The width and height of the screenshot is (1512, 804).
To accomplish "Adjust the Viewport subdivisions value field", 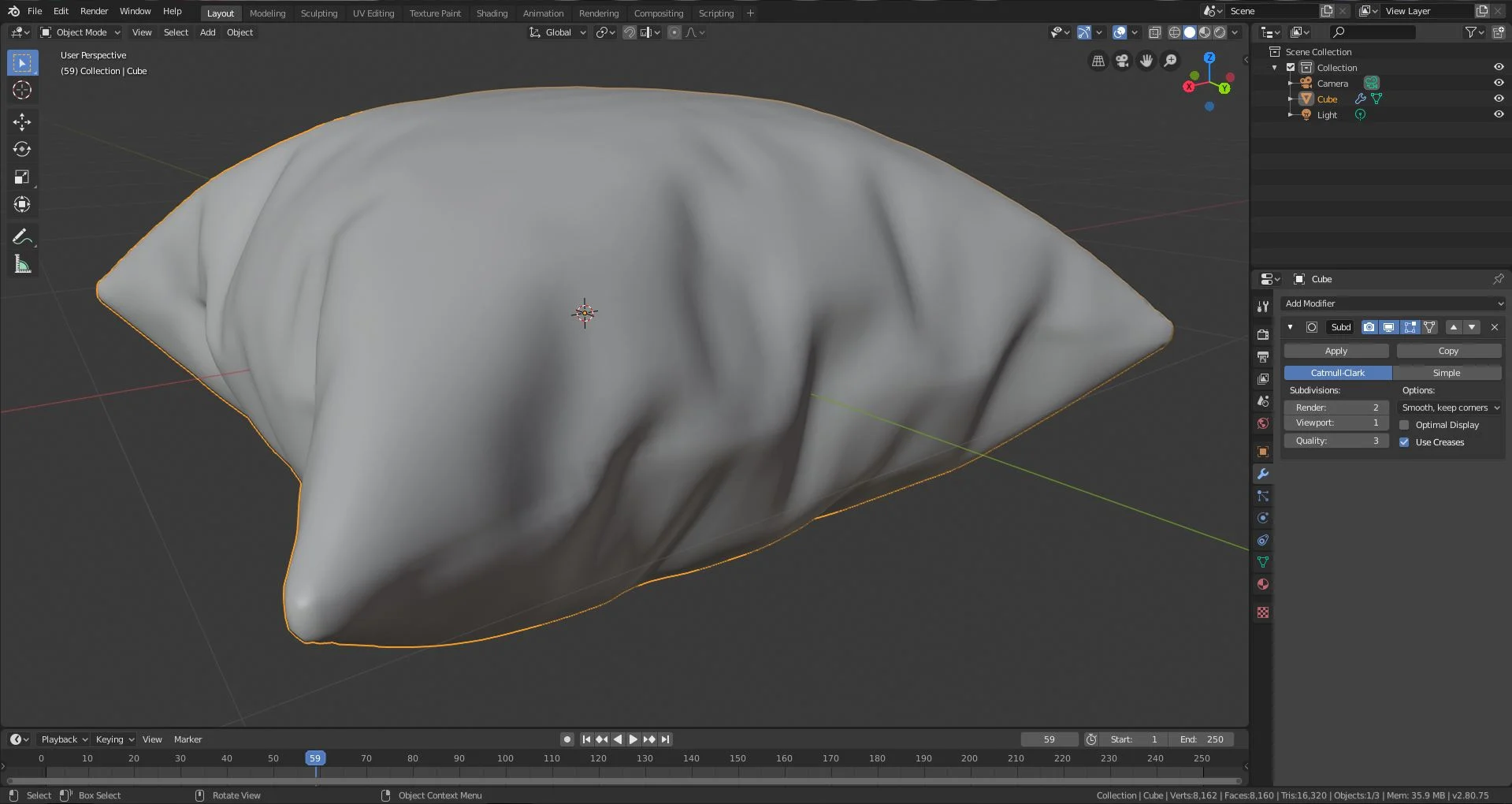I will point(1336,422).
